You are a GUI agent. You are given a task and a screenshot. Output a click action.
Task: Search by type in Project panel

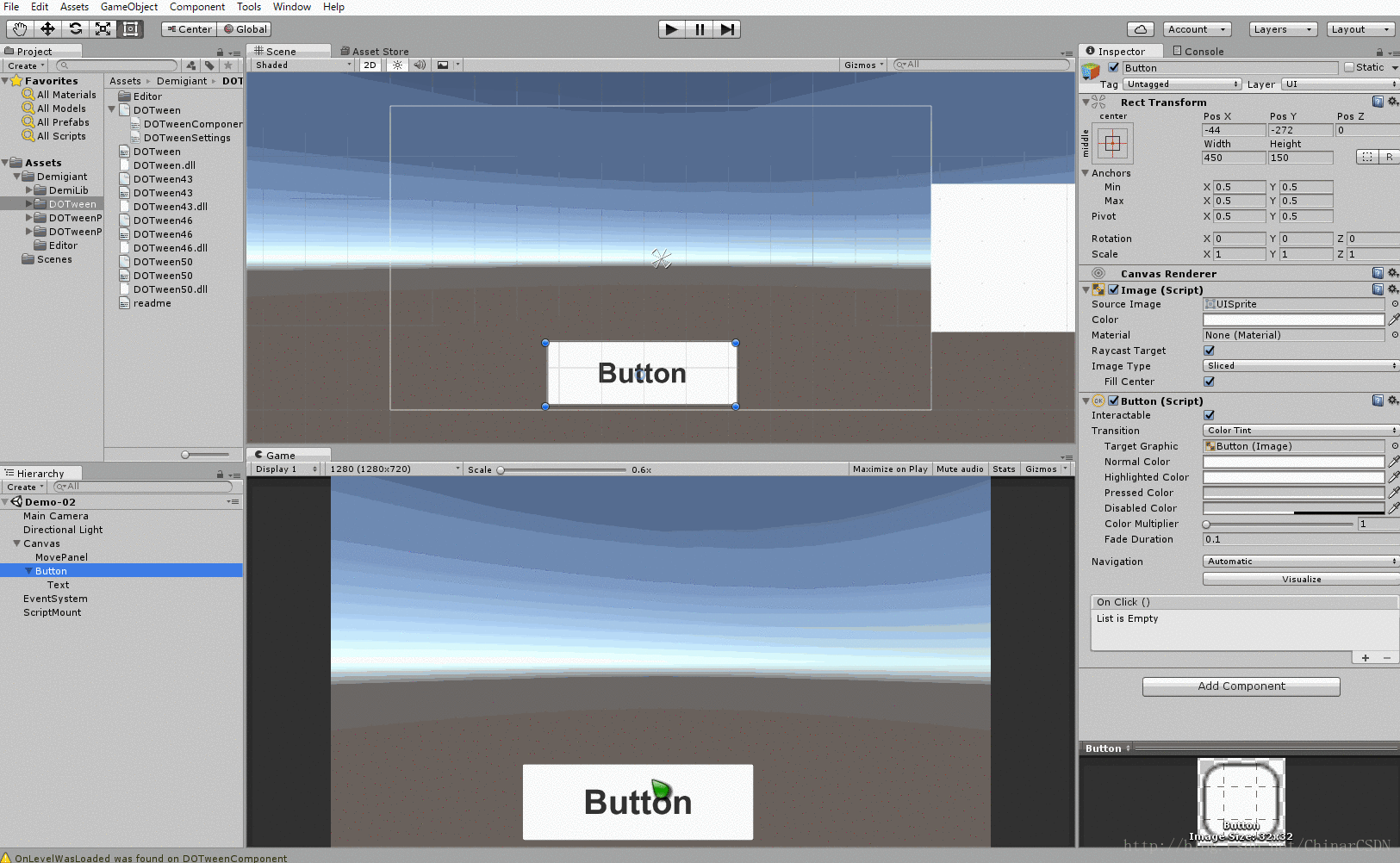pos(191,65)
